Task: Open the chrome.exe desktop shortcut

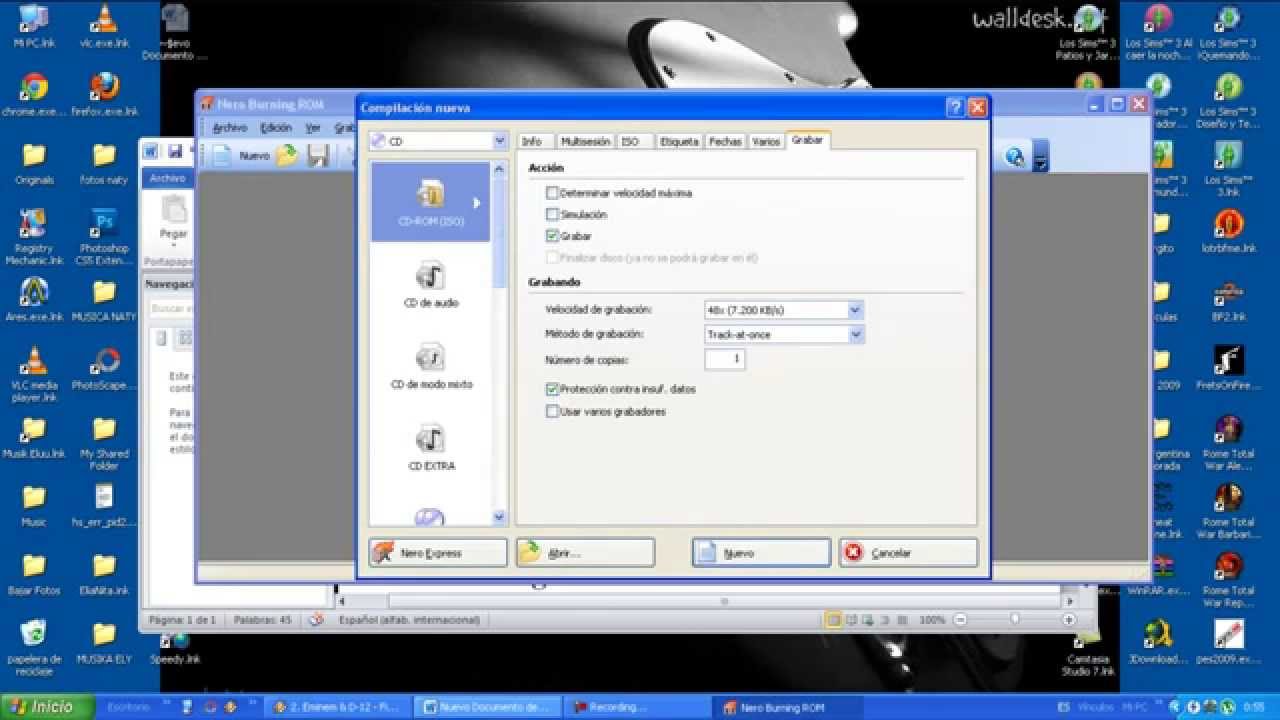Action: tap(34, 94)
